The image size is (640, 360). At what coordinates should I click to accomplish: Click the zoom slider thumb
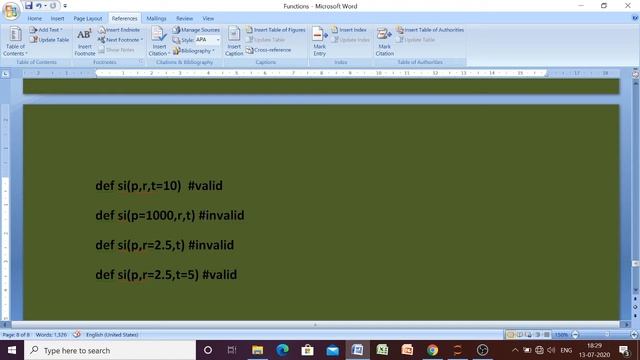pyautogui.click(x=607, y=335)
